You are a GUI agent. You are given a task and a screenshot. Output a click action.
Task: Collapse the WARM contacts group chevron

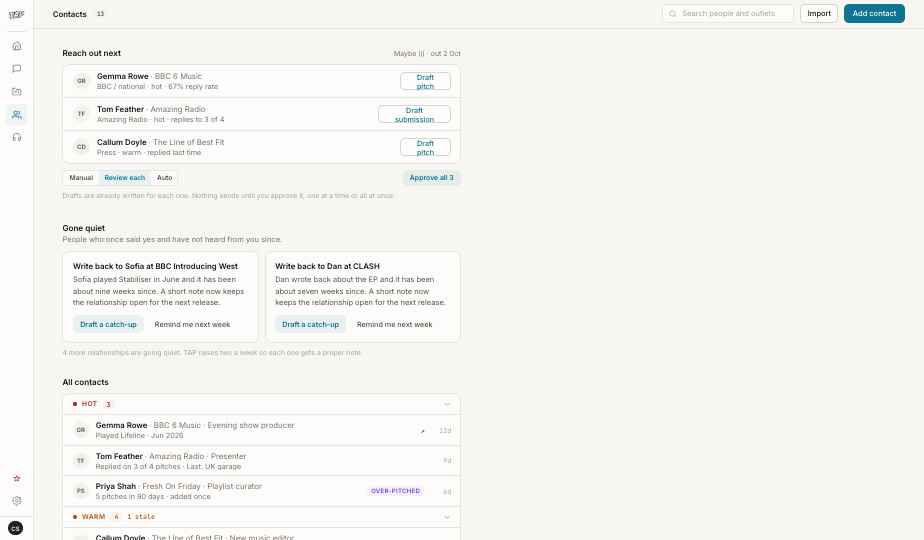click(447, 517)
